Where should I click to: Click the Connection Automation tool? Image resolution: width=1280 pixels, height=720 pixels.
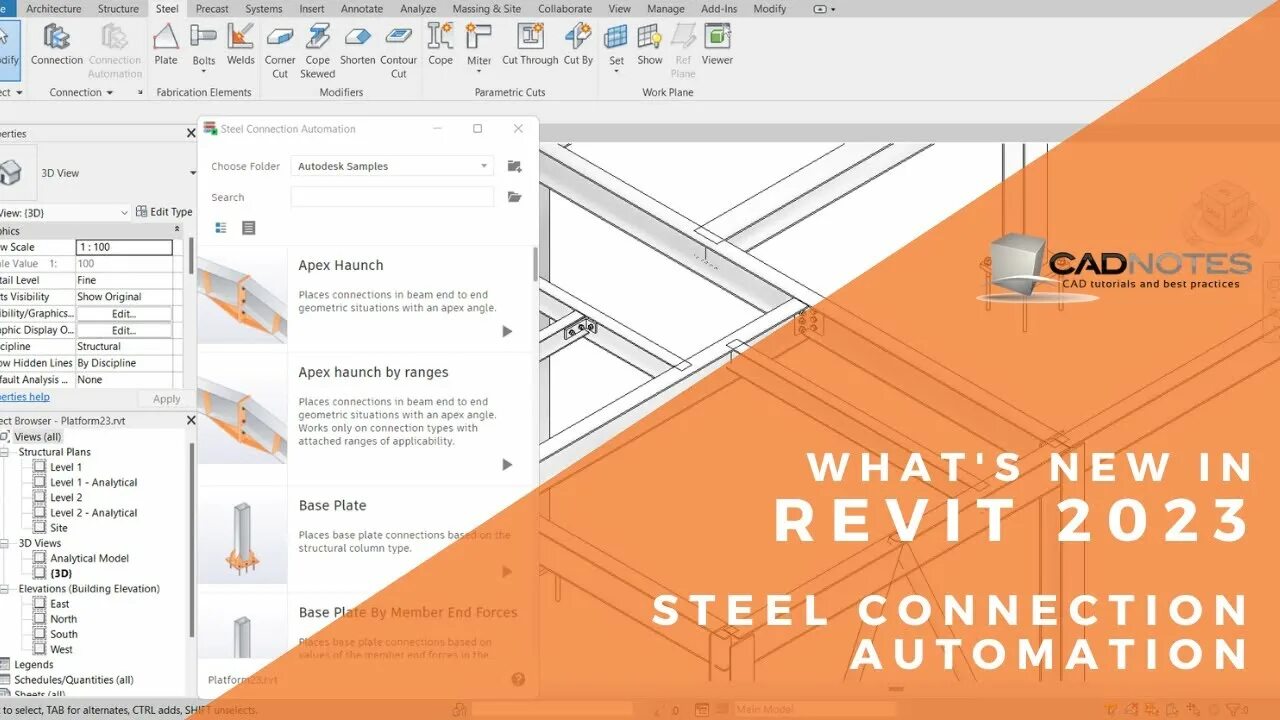click(x=115, y=50)
